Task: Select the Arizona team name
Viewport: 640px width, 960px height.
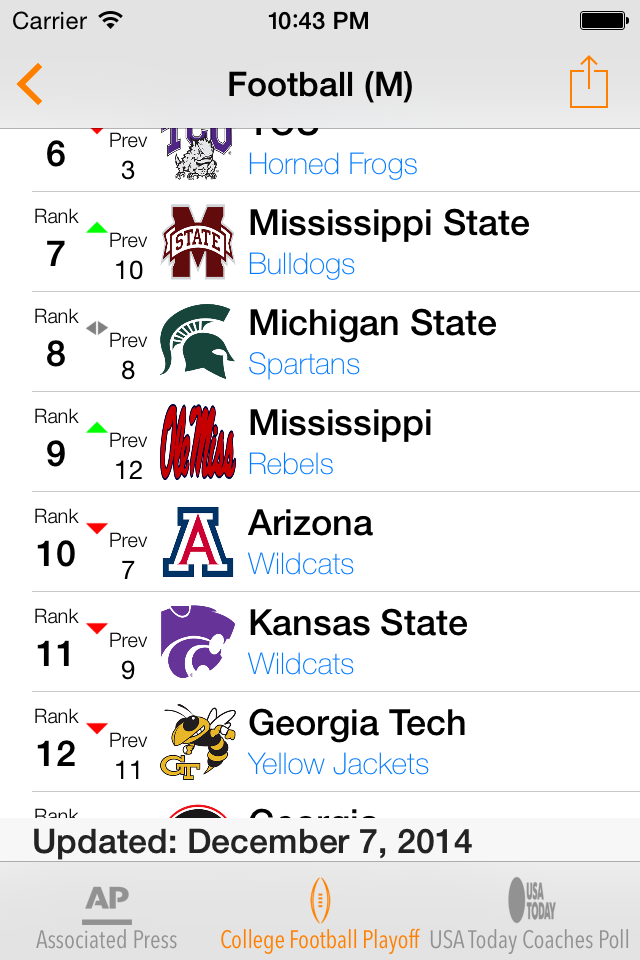Action: click(311, 523)
